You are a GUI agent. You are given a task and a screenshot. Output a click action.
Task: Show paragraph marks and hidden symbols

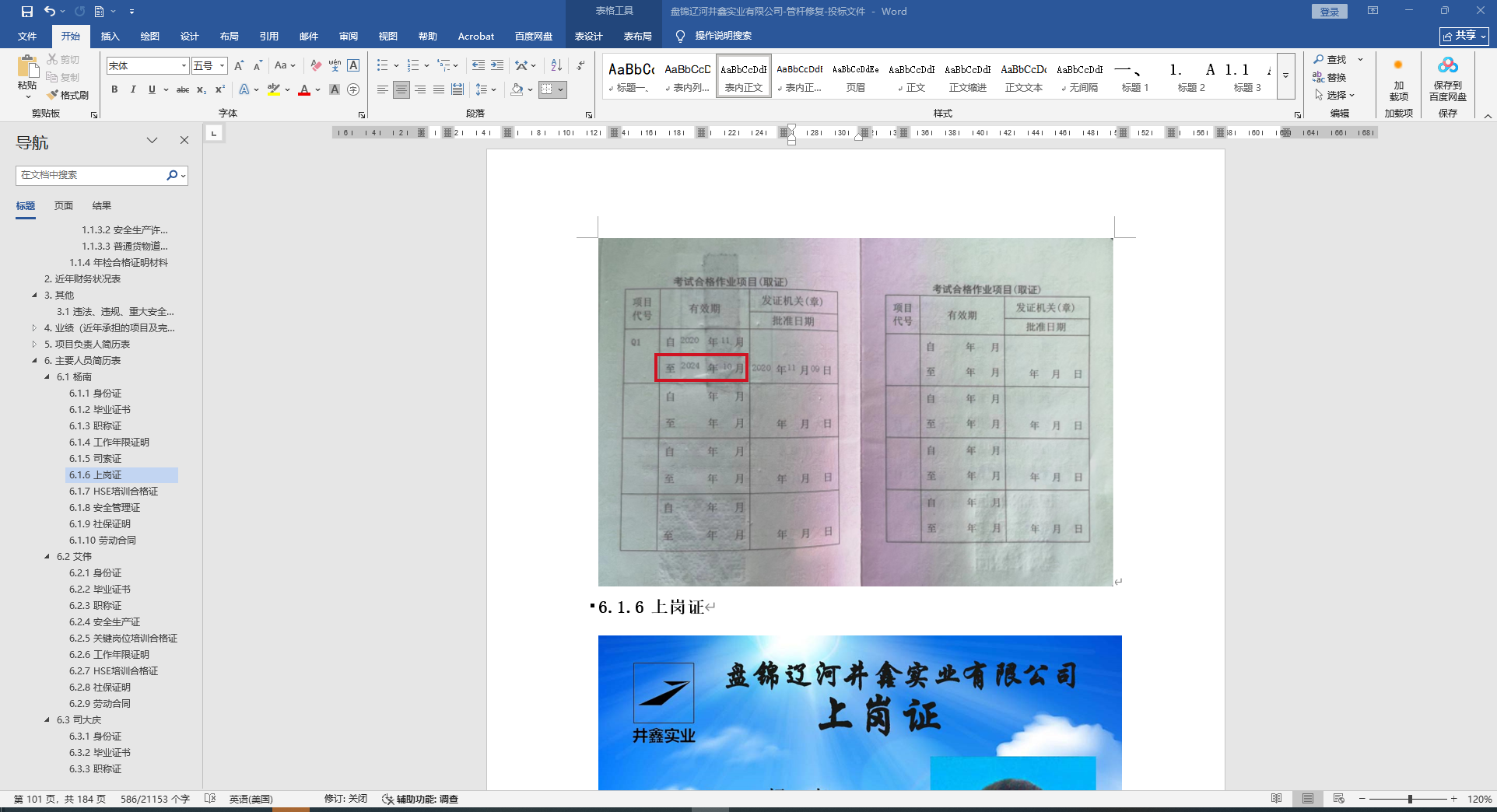580,66
